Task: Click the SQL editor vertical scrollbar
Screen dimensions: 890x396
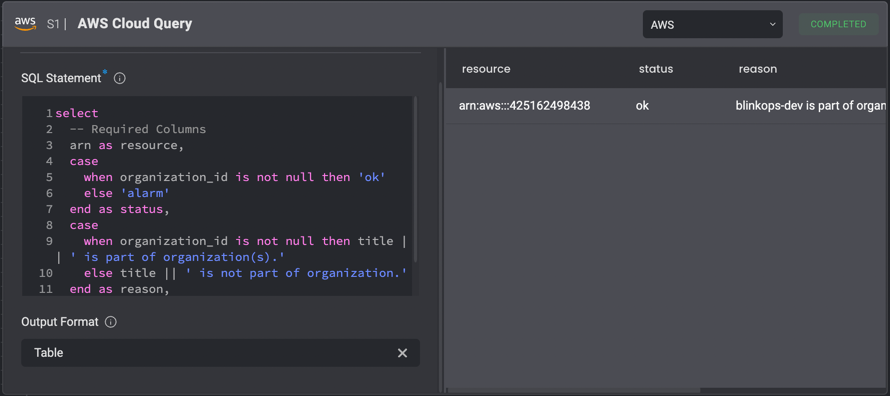Action: [415, 179]
